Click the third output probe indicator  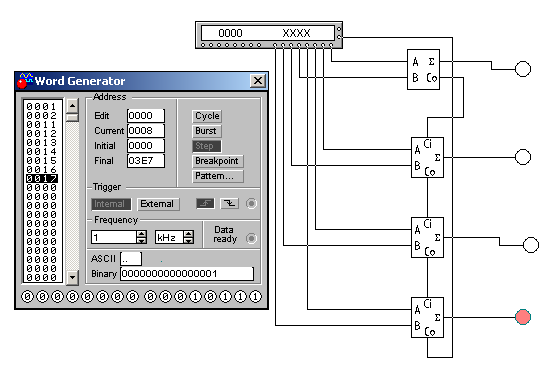coord(531,245)
